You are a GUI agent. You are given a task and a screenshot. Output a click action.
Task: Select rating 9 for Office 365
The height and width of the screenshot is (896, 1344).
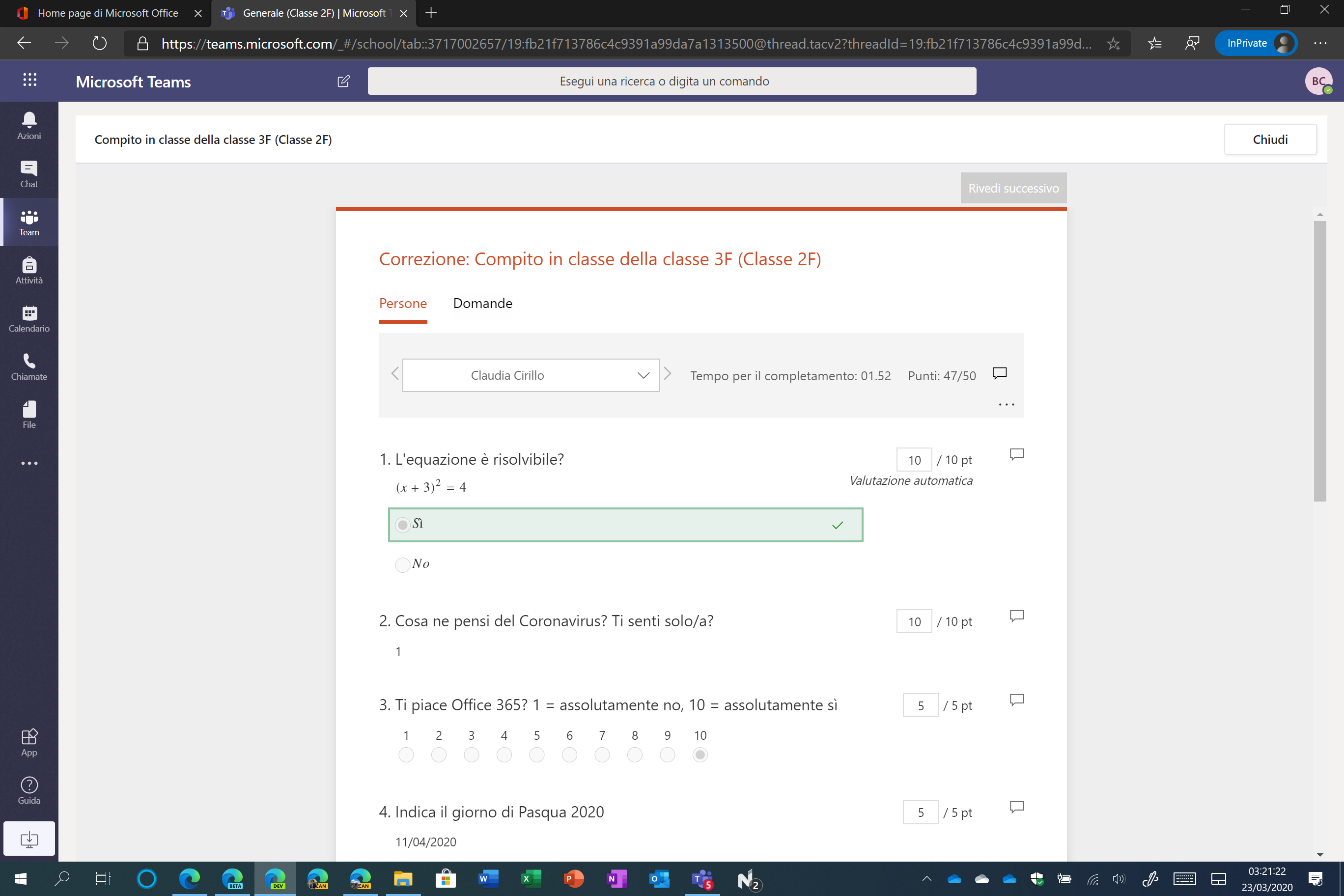click(668, 755)
